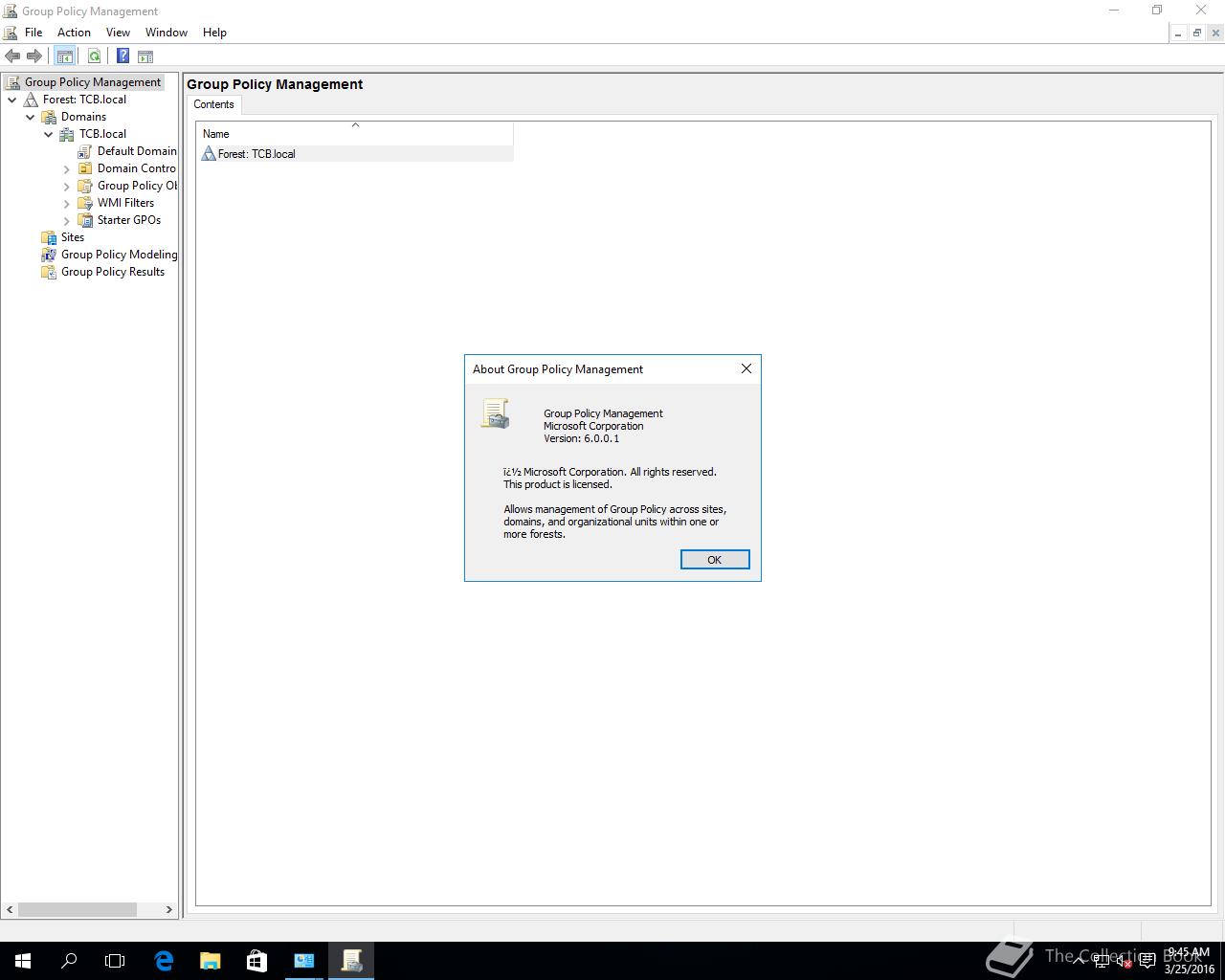Toggle the Show/Hide Action Pane toolbar icon
The width and height of the screenshot is (1225, 980).
pyautogui.click(x=145, y=56)
